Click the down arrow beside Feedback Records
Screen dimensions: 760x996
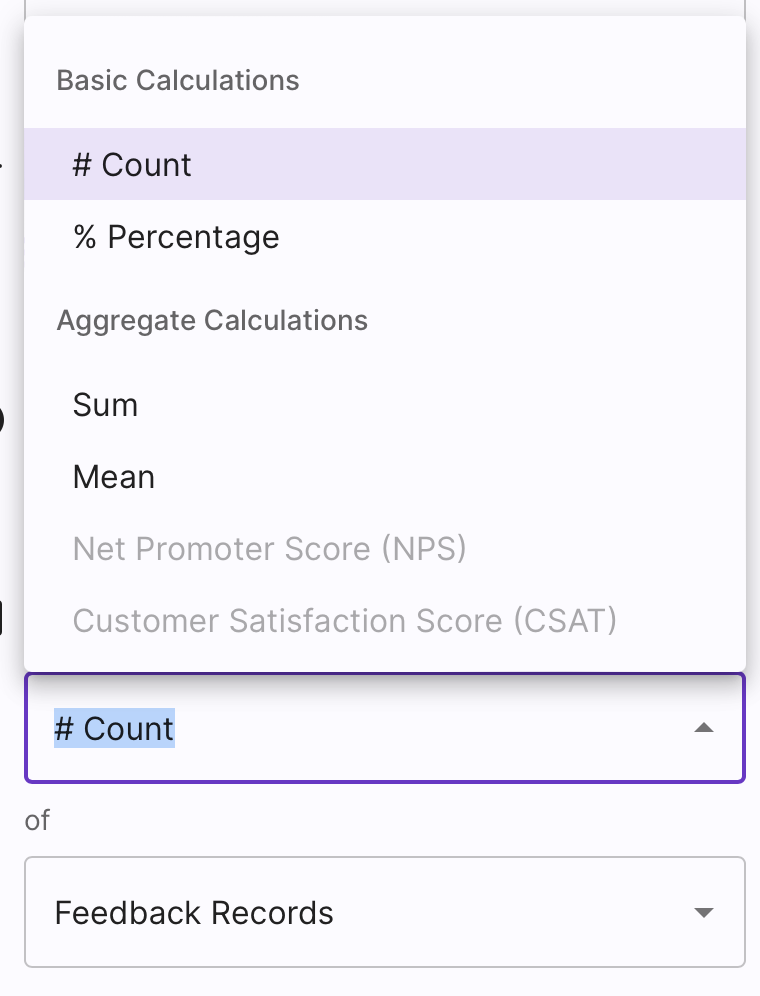(x=703, y=913)
